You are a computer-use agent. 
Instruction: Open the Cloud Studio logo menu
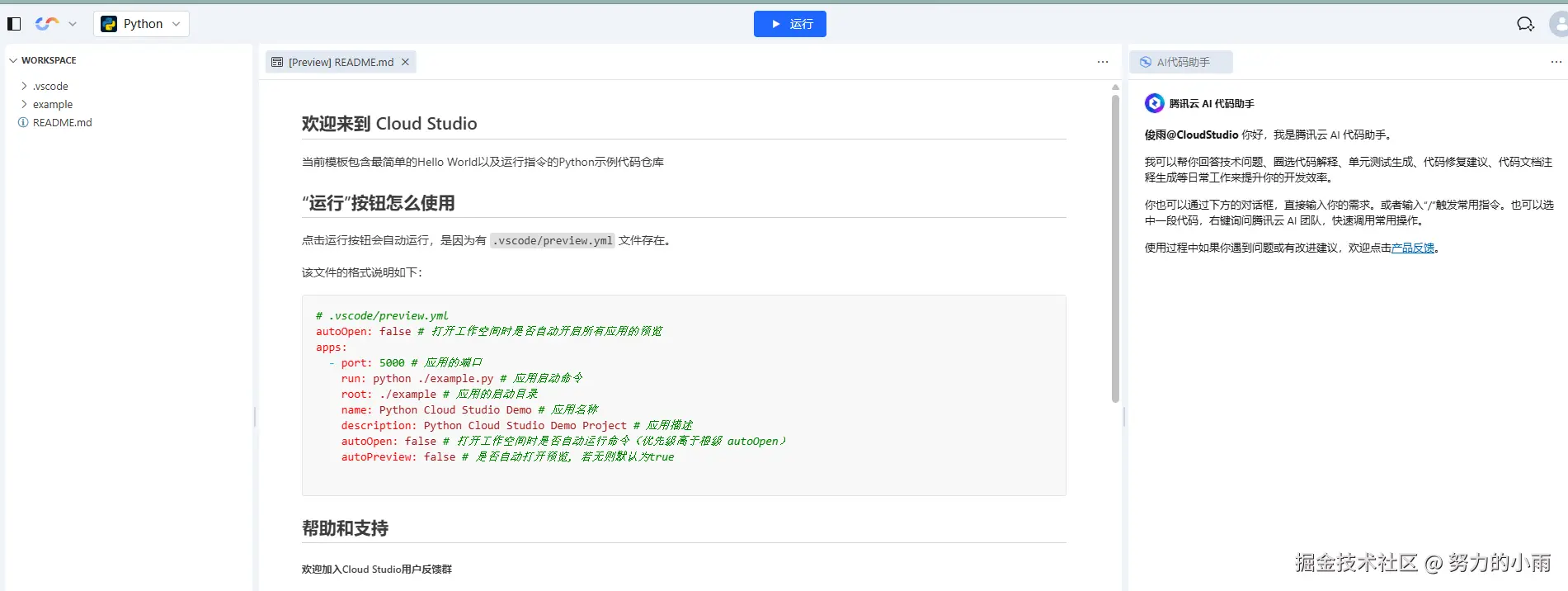(47, 24)
